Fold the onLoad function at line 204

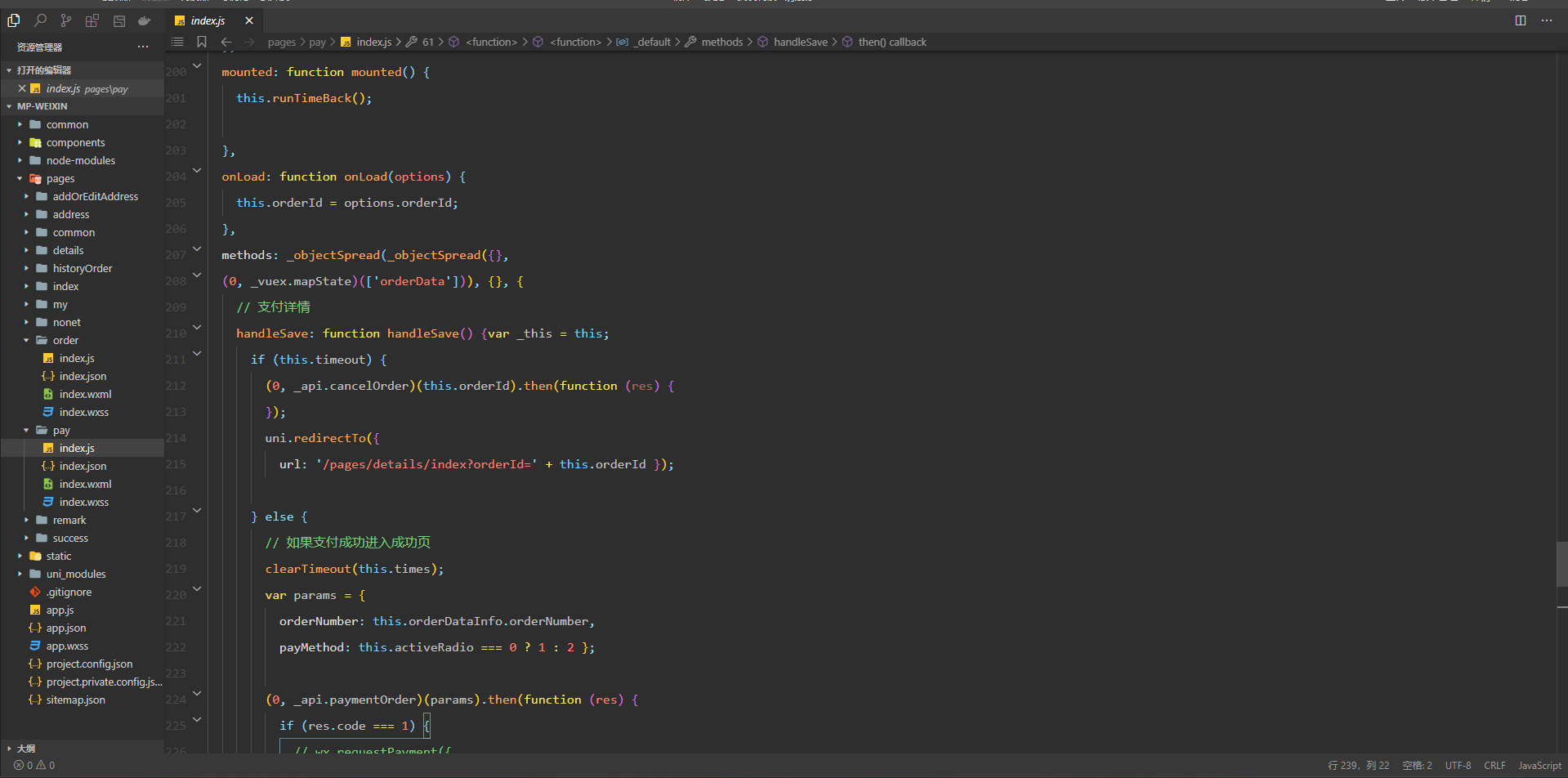[197, 170]
